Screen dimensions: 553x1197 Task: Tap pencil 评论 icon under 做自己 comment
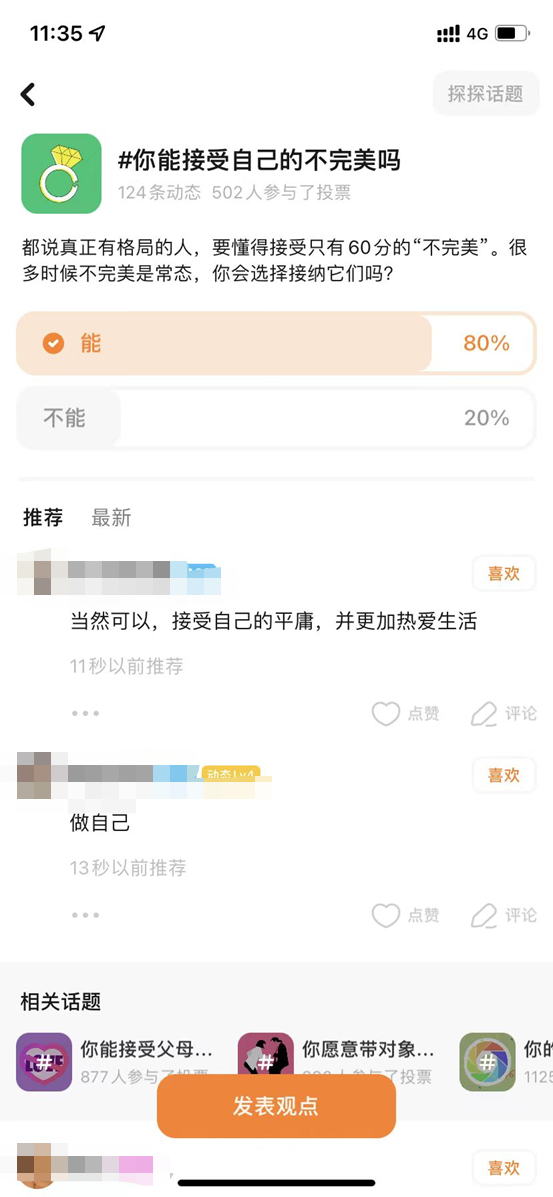483,915
